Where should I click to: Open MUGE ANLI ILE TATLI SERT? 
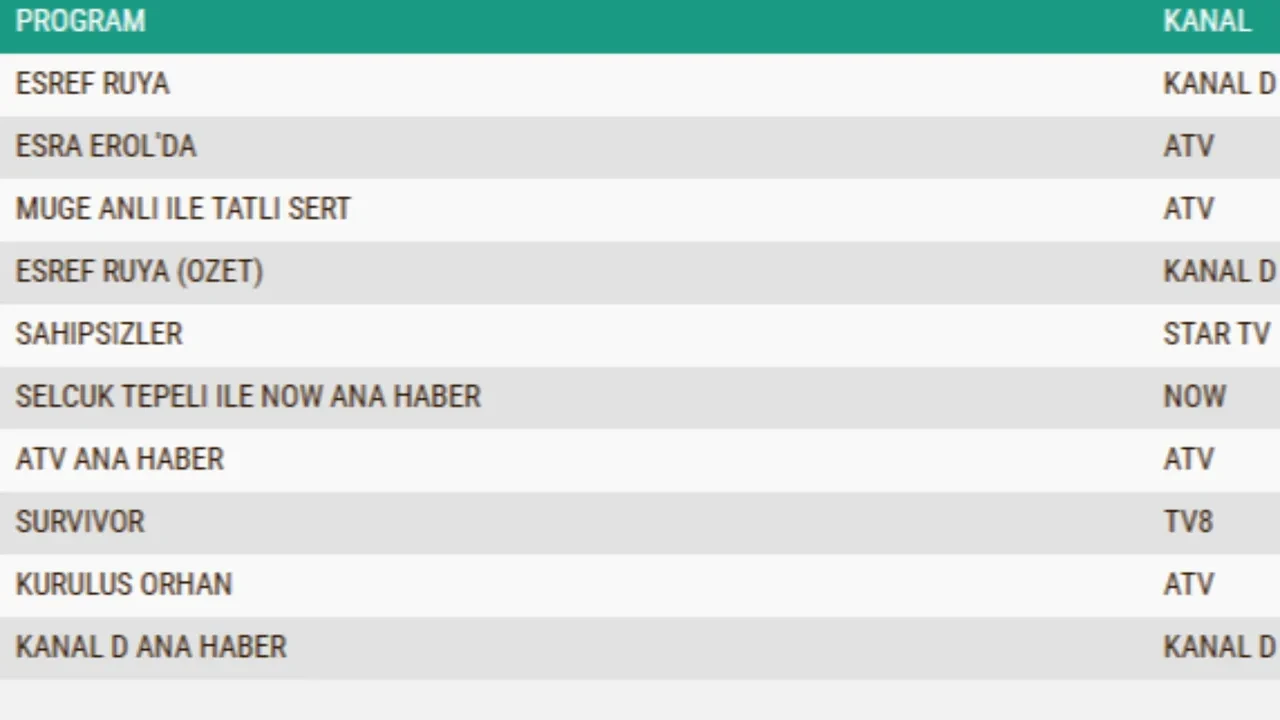pos(183,209)
